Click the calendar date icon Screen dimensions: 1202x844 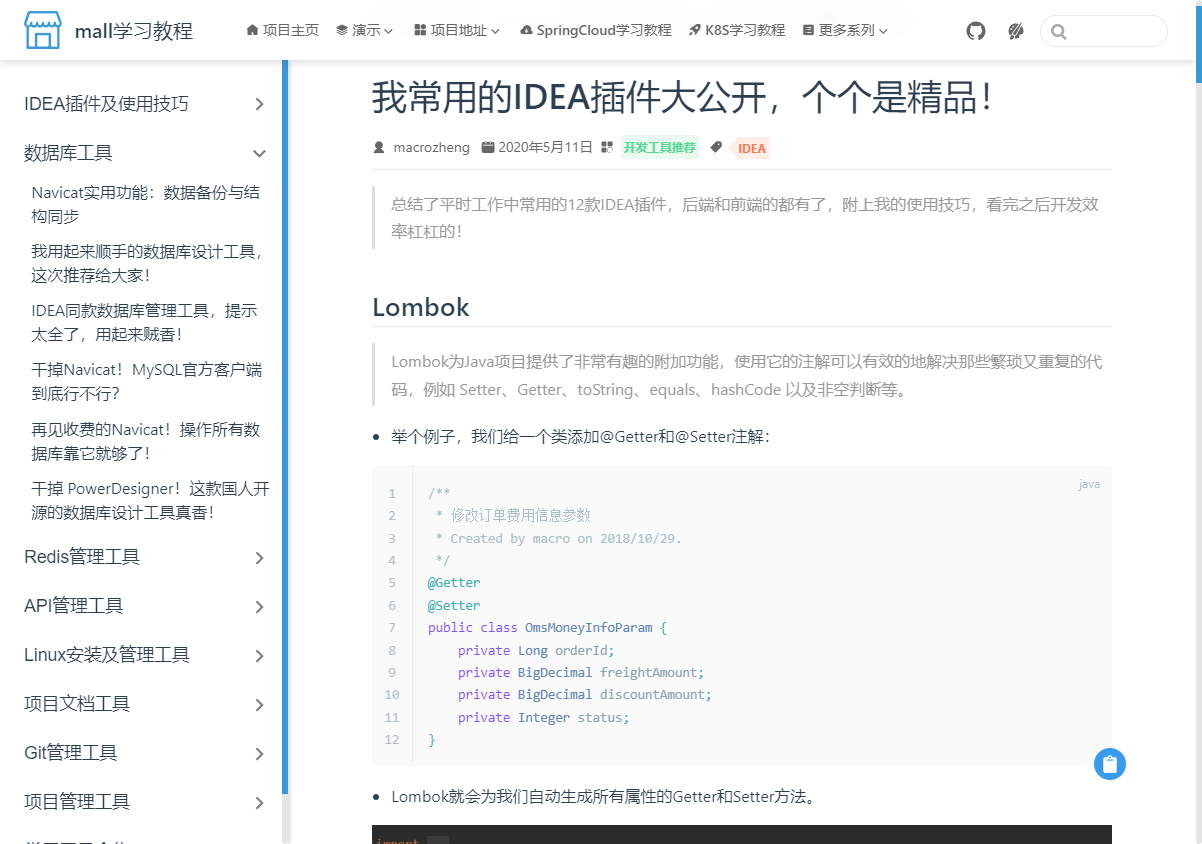(x=488, y=148)
